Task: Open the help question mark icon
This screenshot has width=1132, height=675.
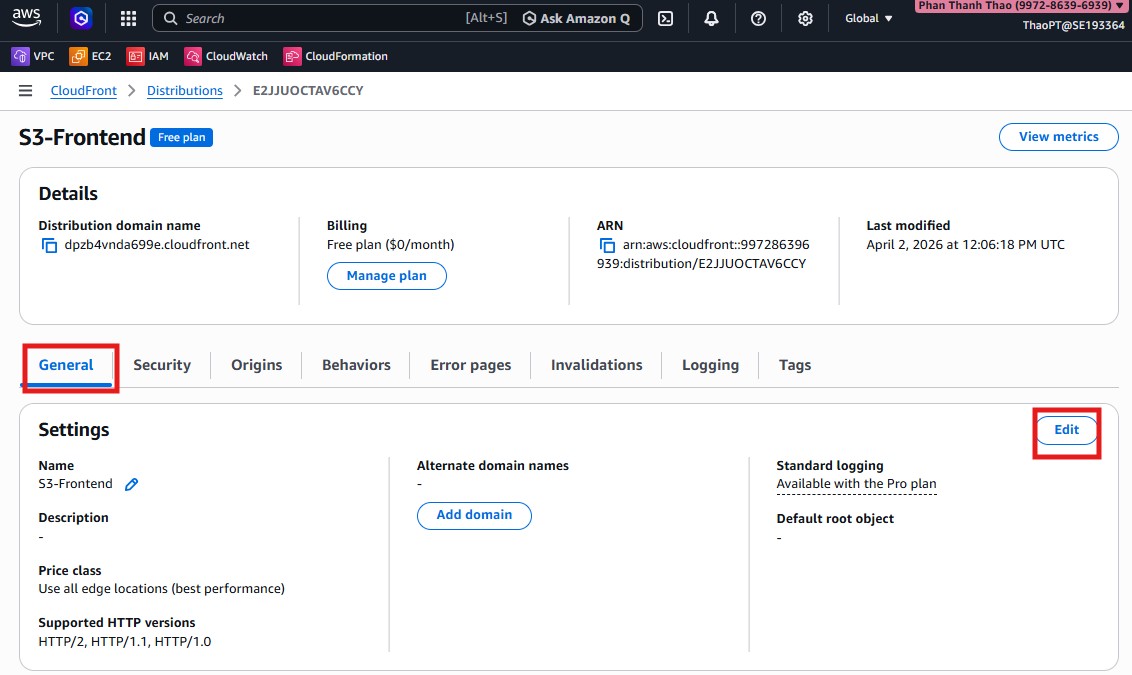Action: coord(758,18)
